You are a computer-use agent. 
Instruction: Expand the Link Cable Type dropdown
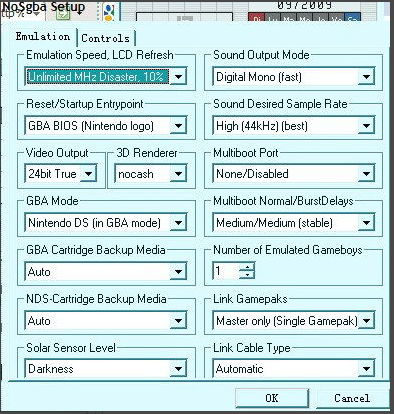pos(366,369)
